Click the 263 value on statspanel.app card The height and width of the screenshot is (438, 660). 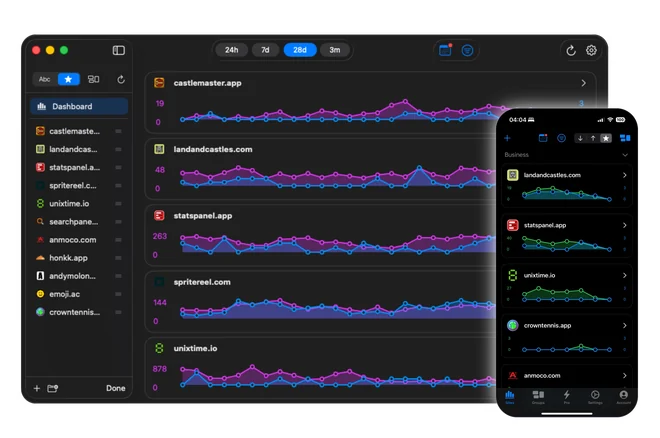(x=160, y=236)
